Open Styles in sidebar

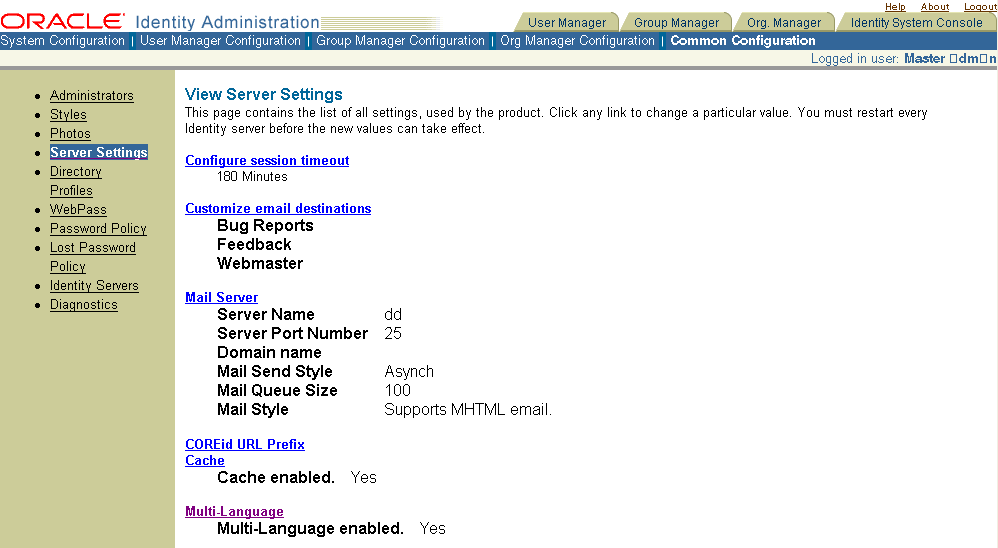pos(68,115)
